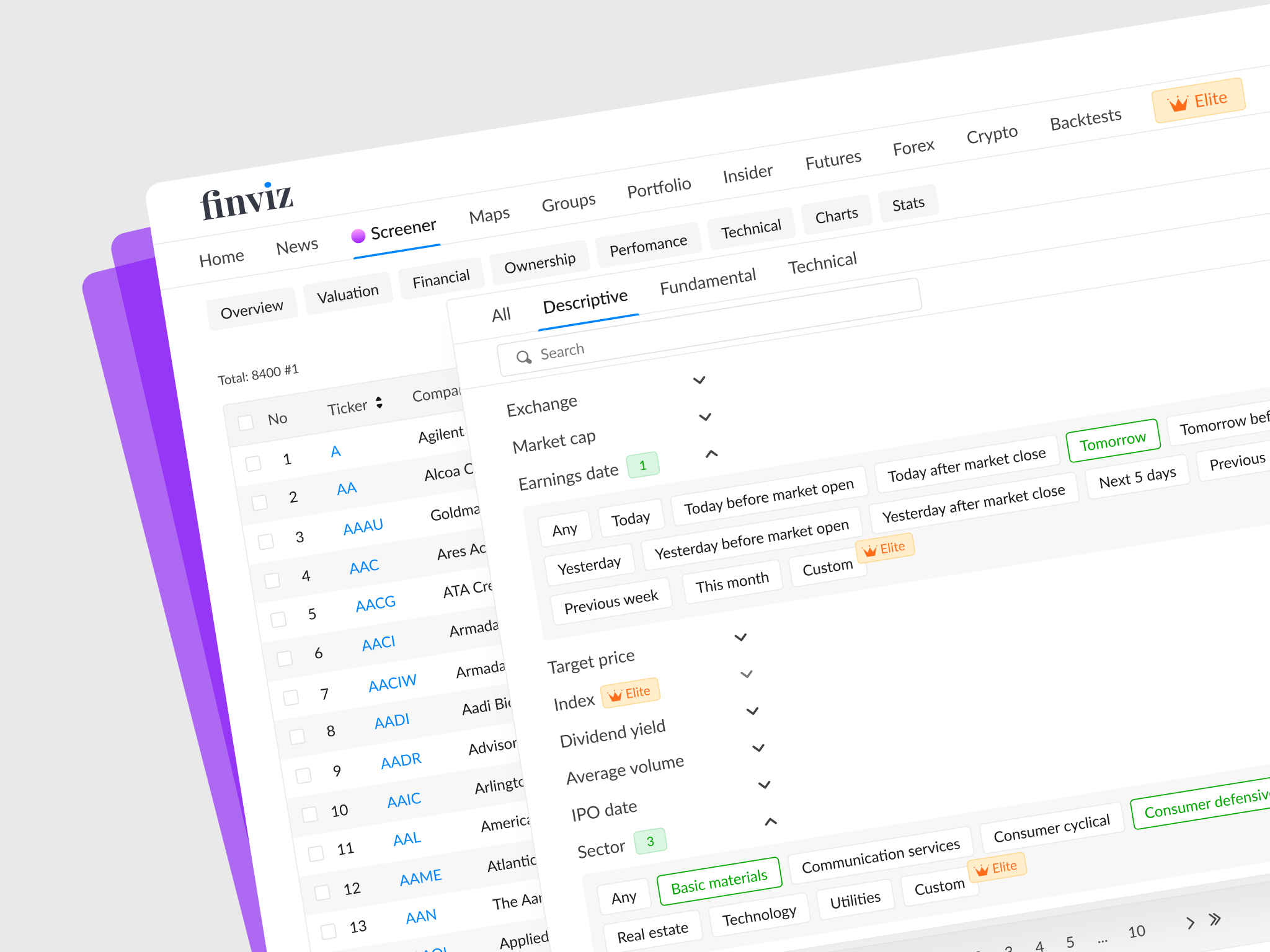Open the Backtests nav item
This screenshot has height=952, width=1270.
click(x=1086, y=119)
